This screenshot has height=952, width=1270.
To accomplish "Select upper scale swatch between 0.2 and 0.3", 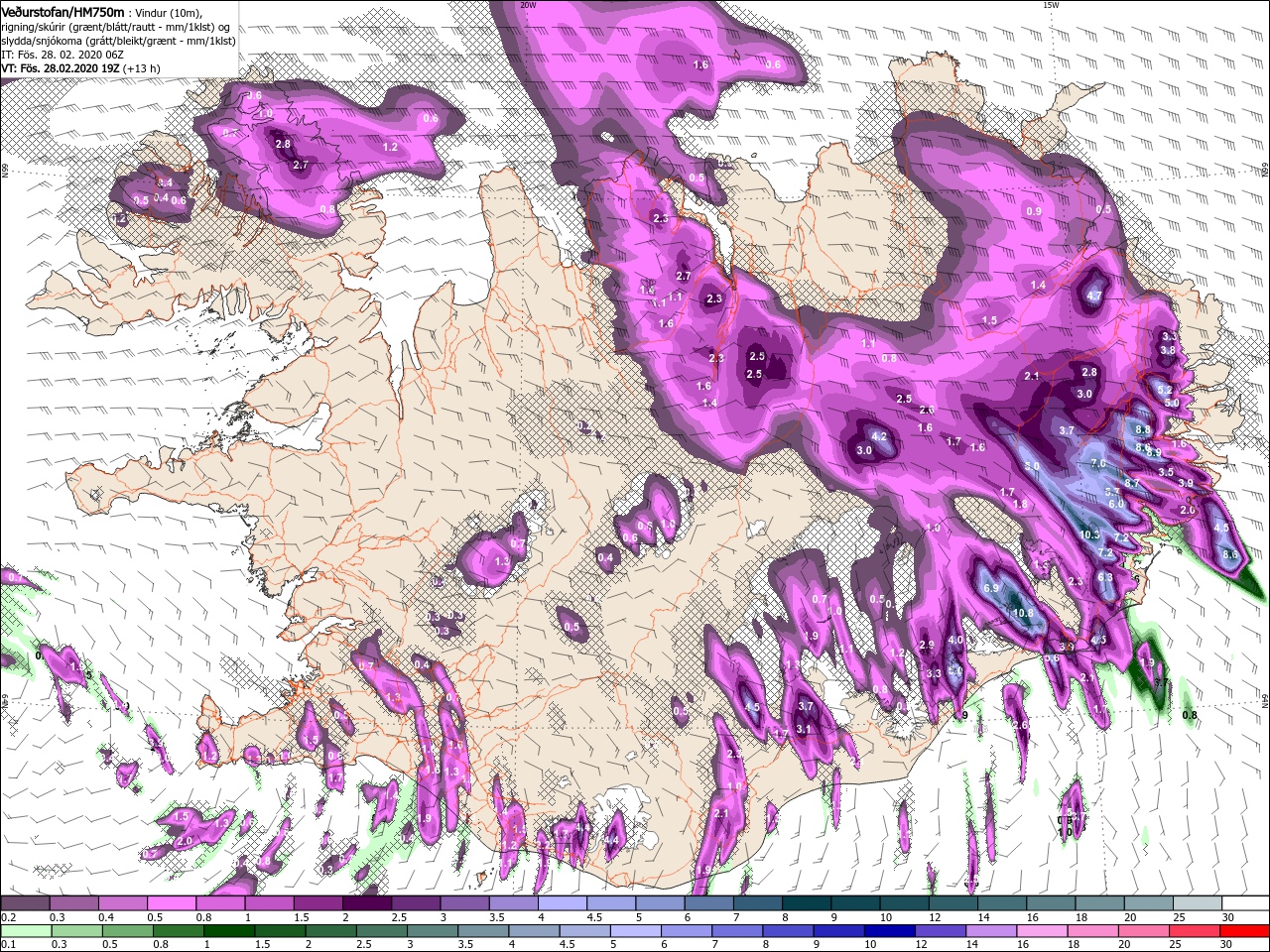I will tap(26, 903).
